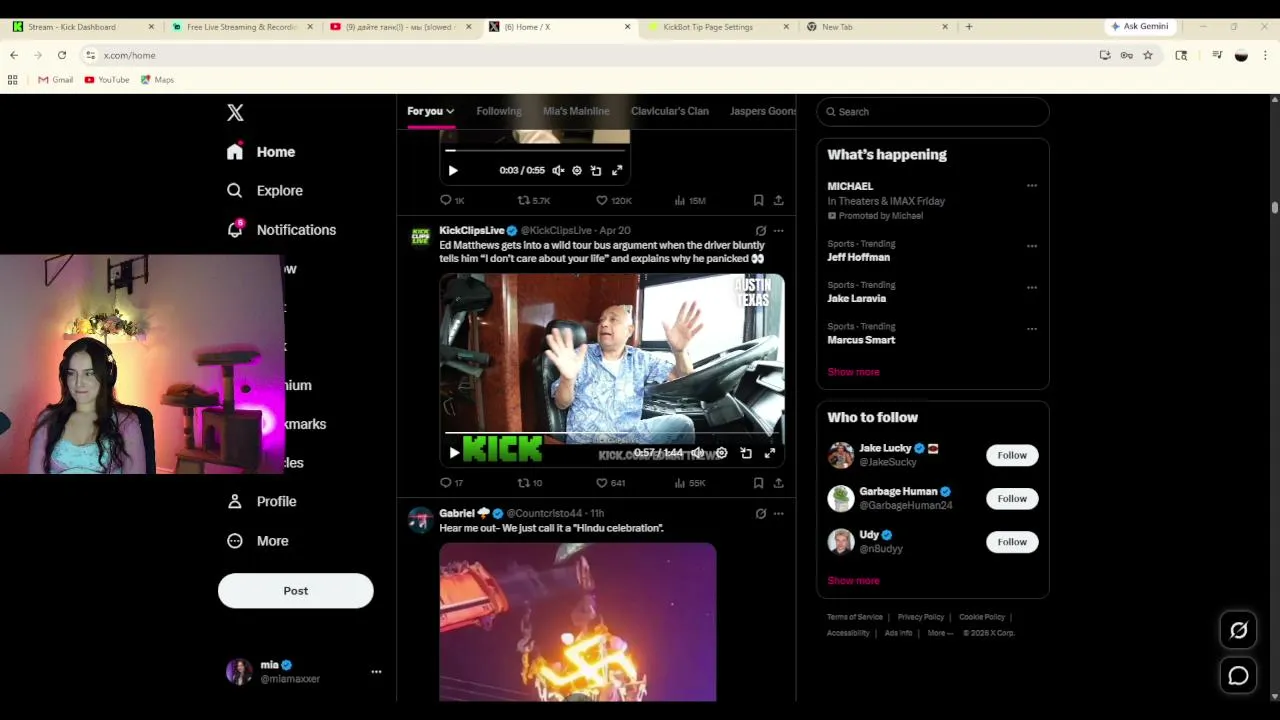Viewport: 1280px width, 720px height.
Task: Open Notifications from the sidebar
Action: tap(281, 229)
